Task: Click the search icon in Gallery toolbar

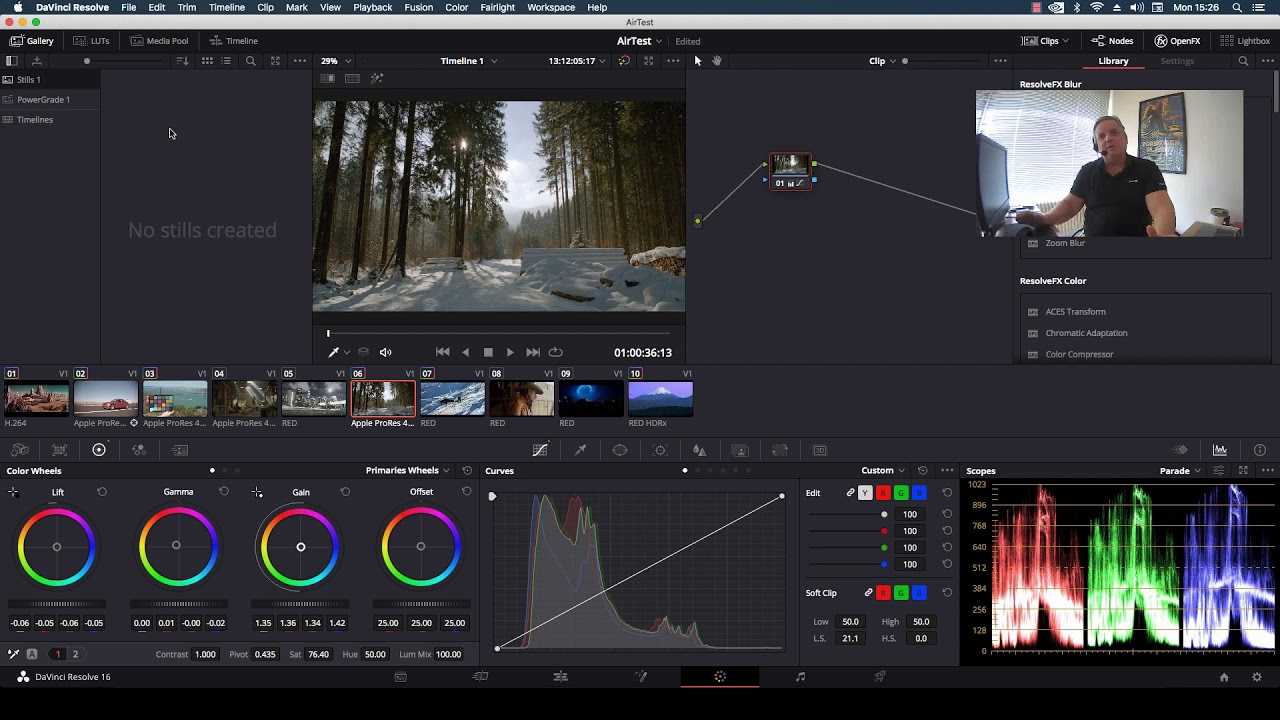Action: coord(250,61)
